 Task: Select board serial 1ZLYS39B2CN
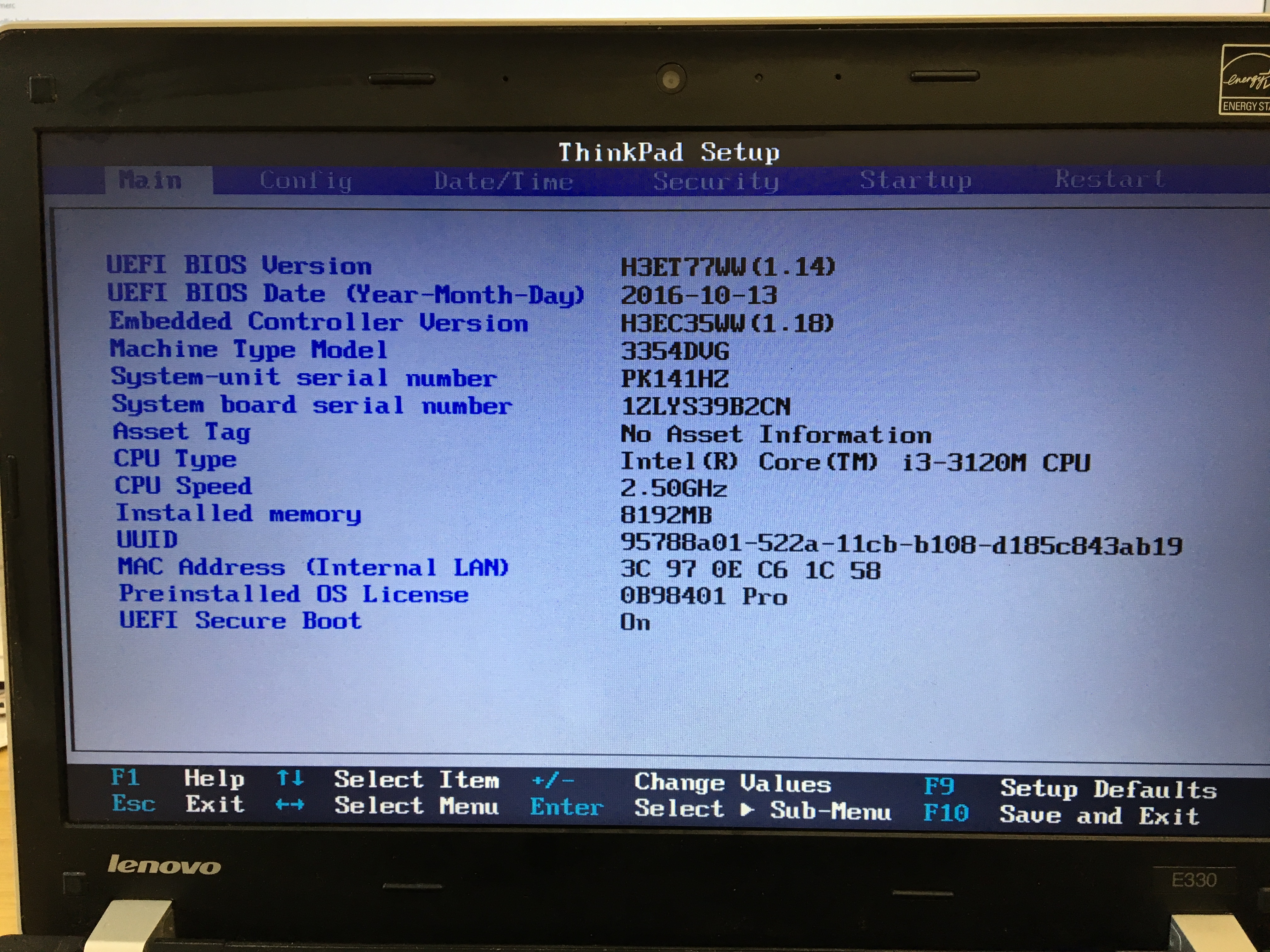tap(706, 407)
